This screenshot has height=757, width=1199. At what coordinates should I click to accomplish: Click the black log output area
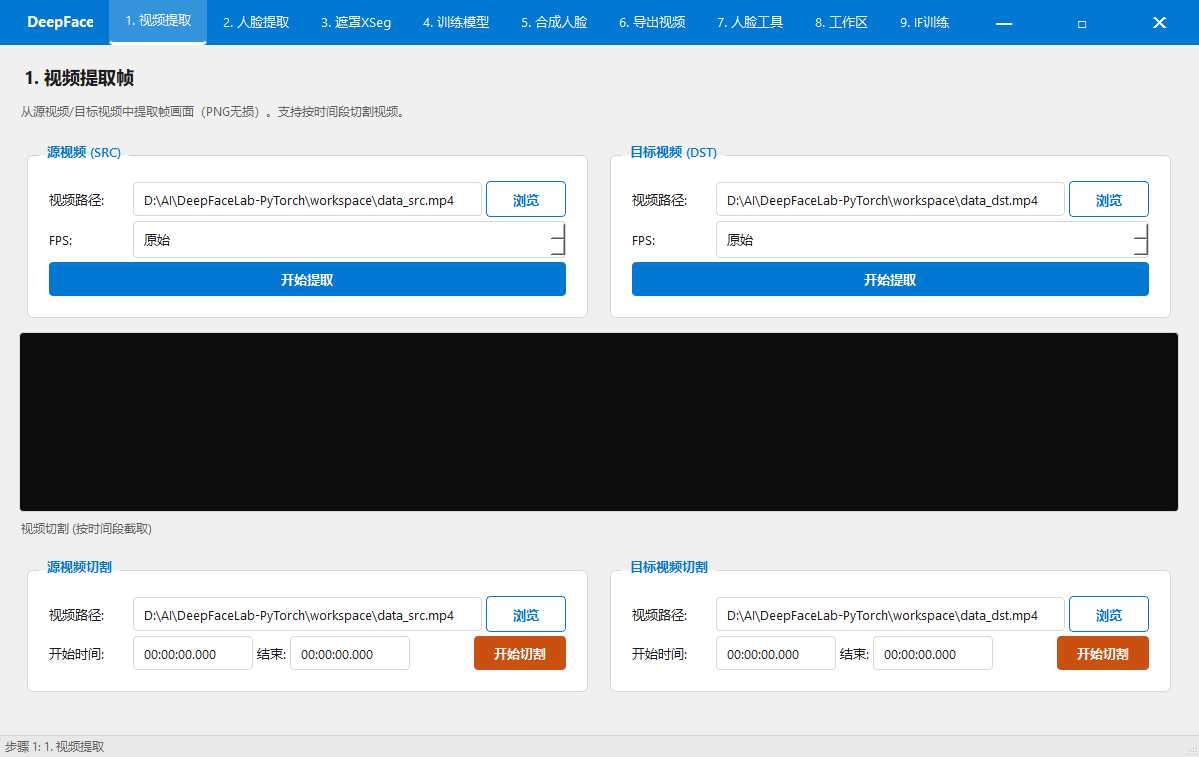coord(599,421)
